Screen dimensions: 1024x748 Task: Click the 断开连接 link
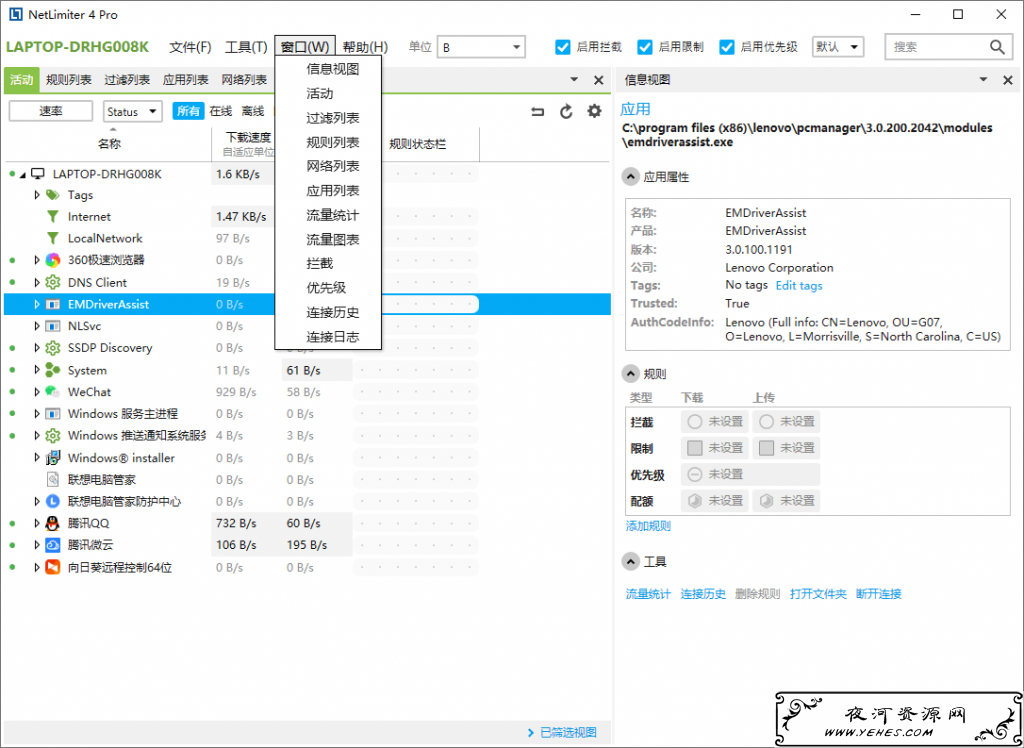tap(878, 594)
